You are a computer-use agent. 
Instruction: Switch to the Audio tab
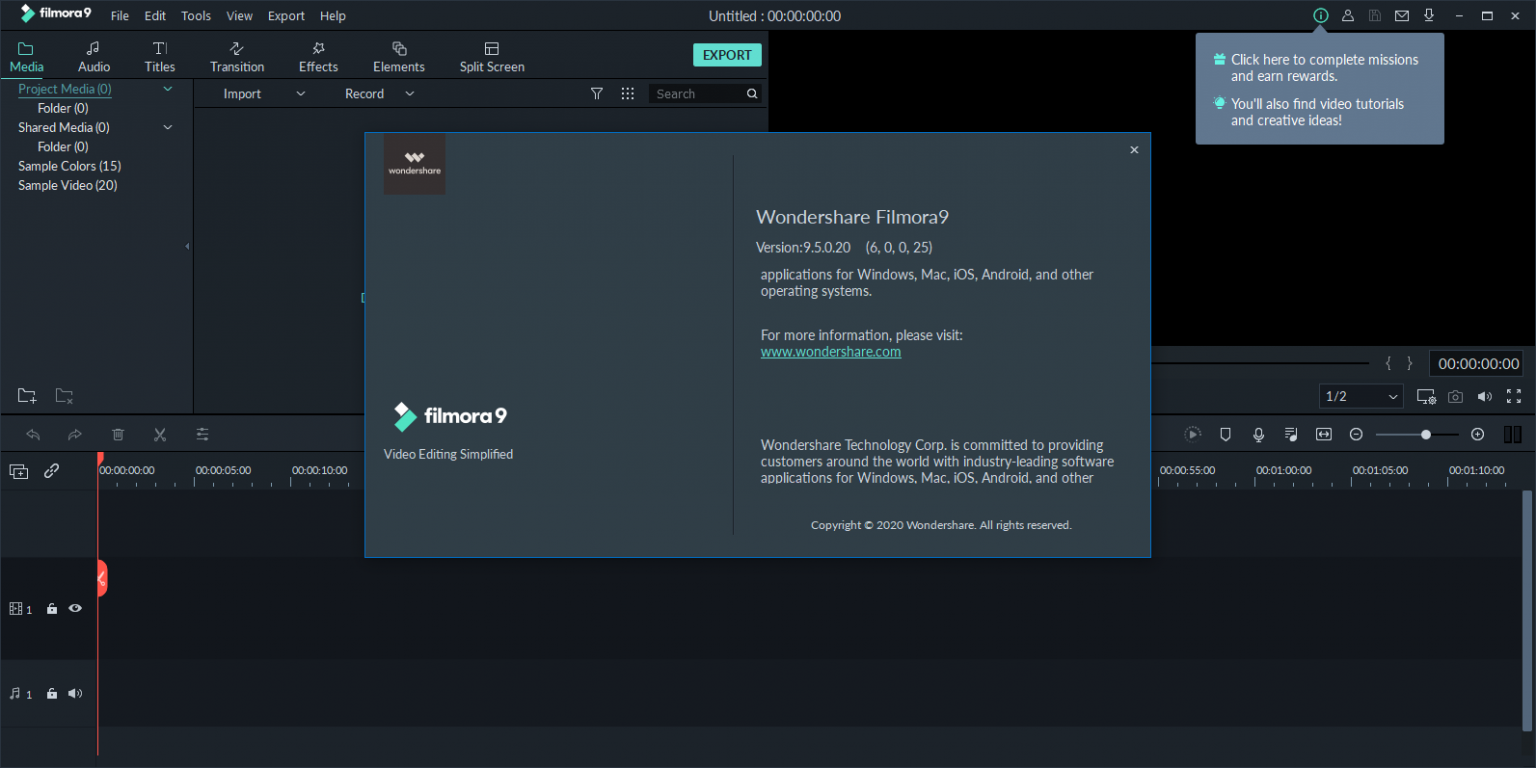94,57
